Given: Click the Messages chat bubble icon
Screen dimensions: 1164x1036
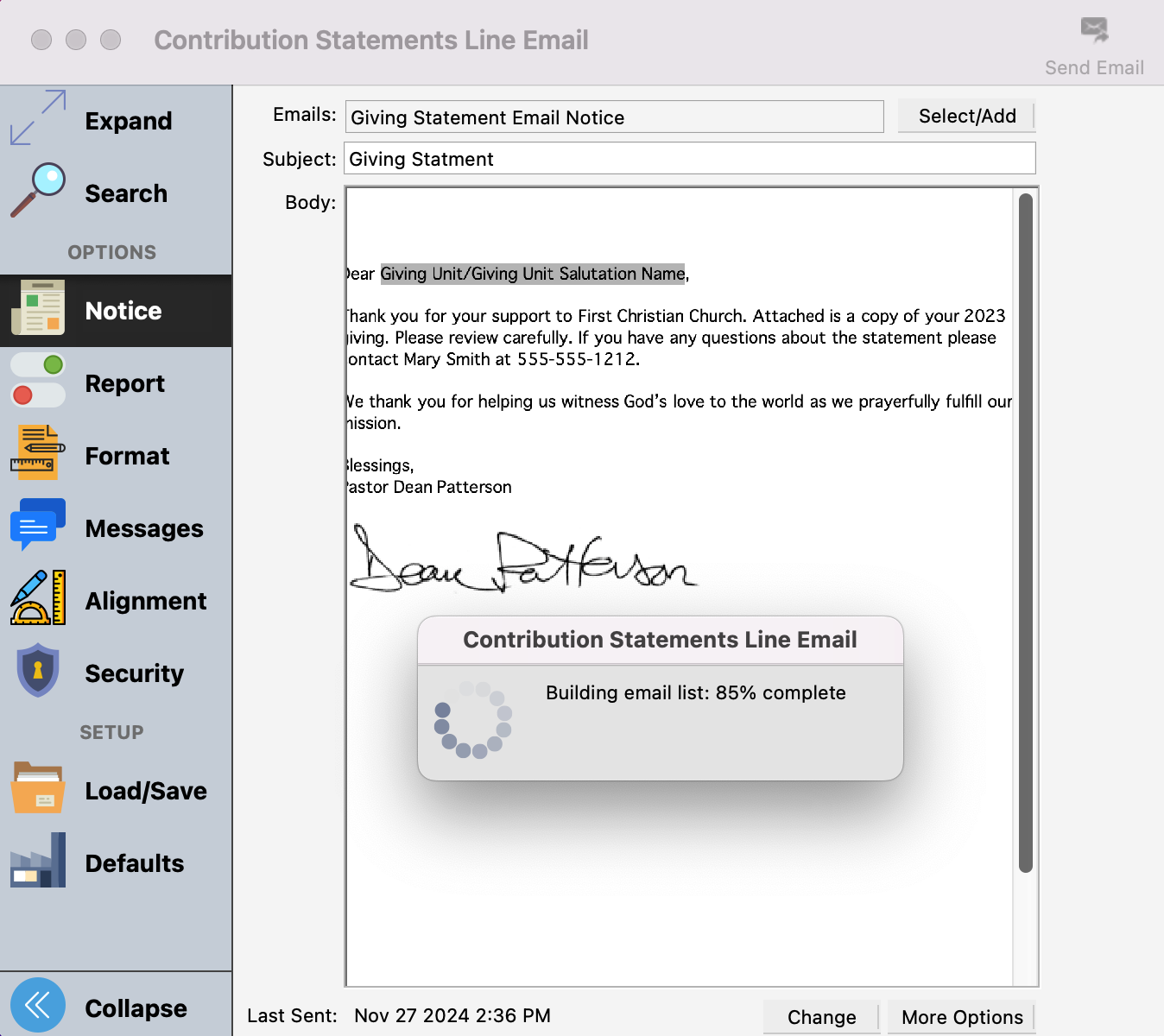Looking at the screenshot, I should click(38, 526).
